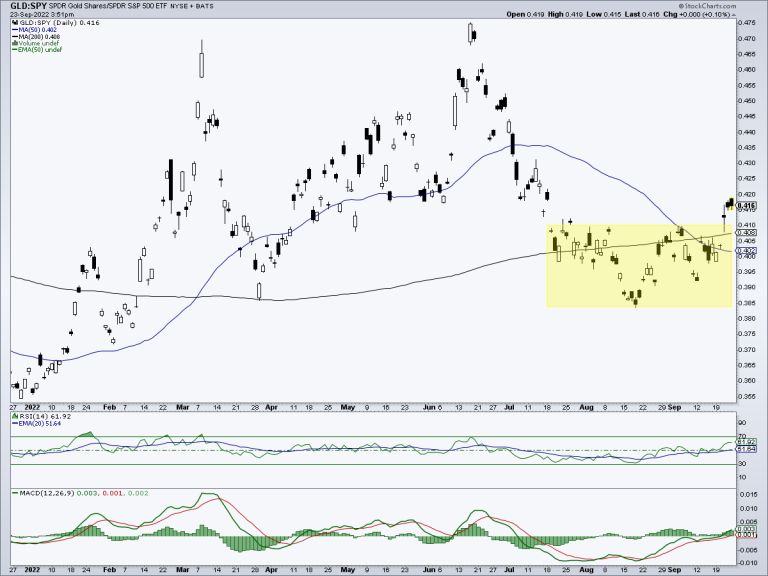Click the small up-arrow icon after Chg value
The width and height of the screenshot is (768, 576).
[733, 14]
